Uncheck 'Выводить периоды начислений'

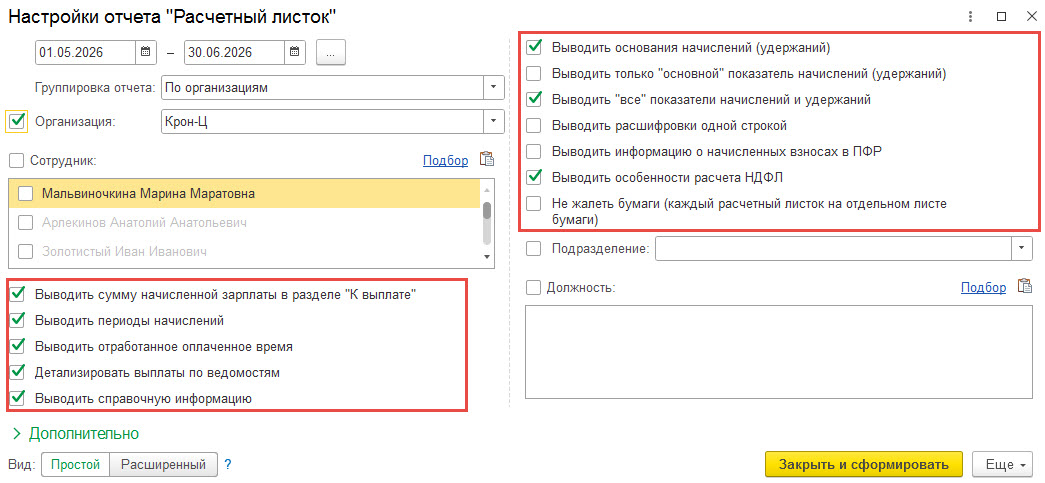point(17,320)
